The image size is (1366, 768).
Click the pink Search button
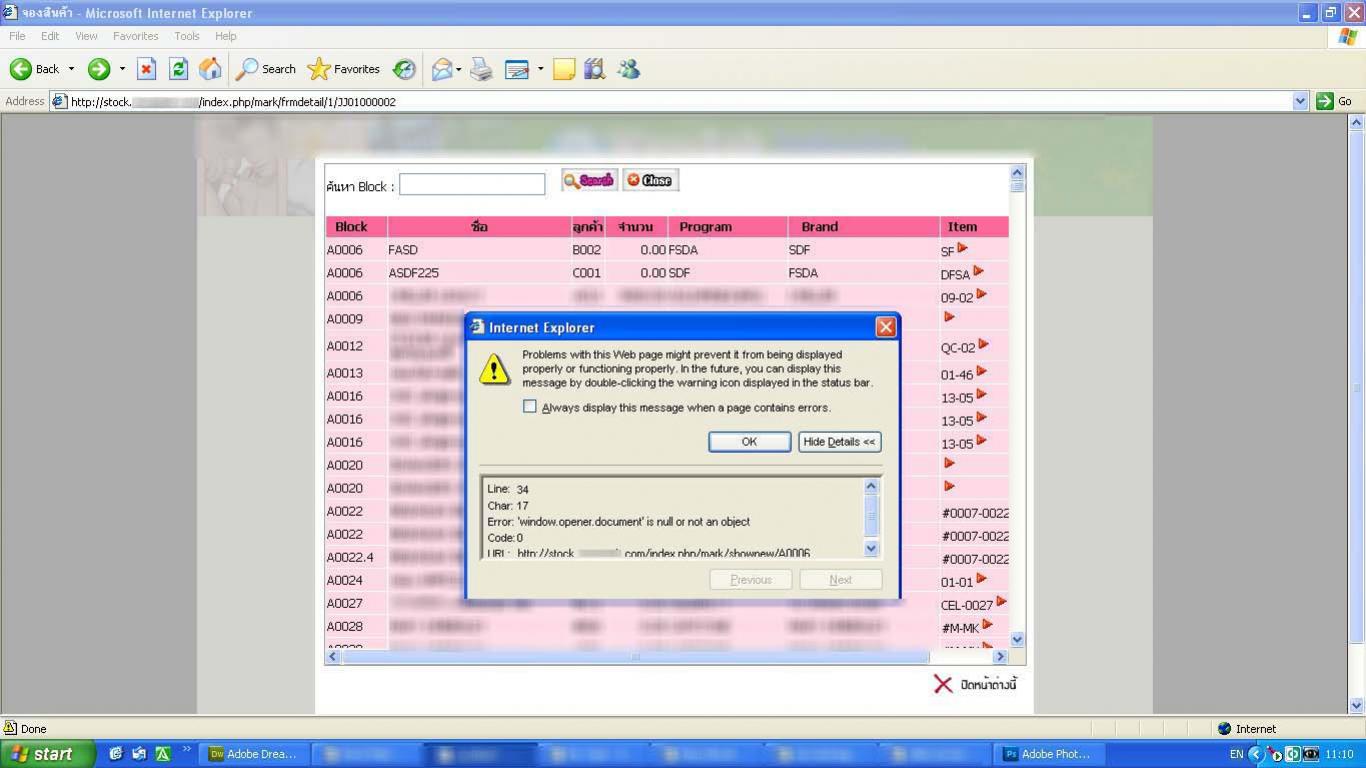589,180
